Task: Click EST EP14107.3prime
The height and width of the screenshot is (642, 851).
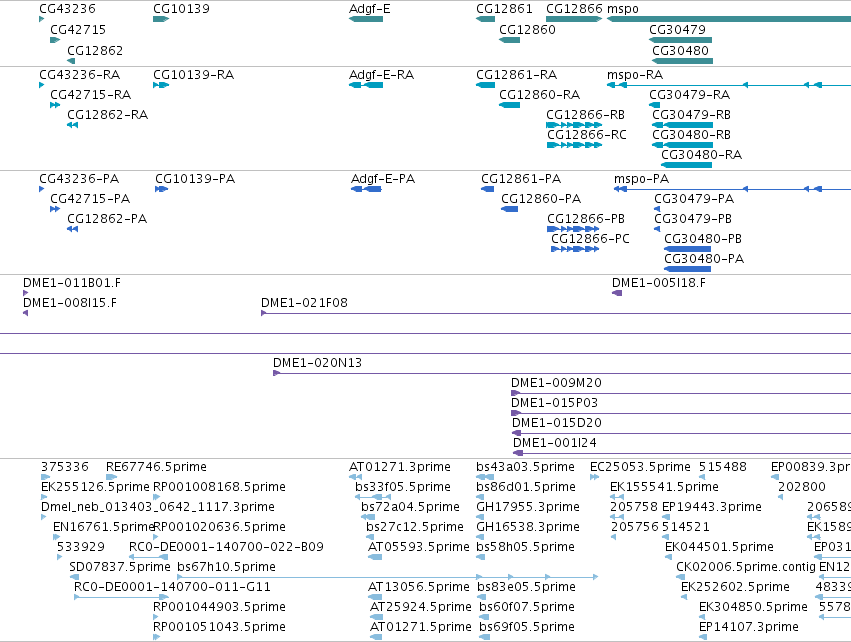Action: [749, 627]
